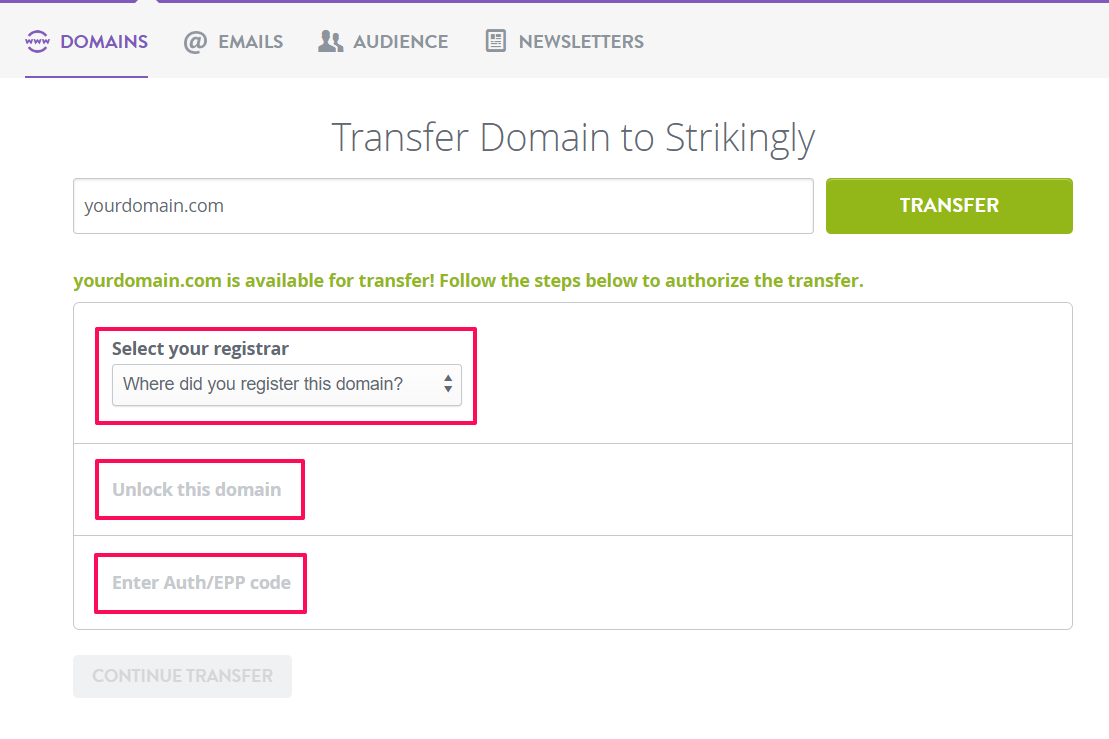Screen dimensions: 1109x739
Task: Click empty area of the Select registrar step row
Action: 771,373
